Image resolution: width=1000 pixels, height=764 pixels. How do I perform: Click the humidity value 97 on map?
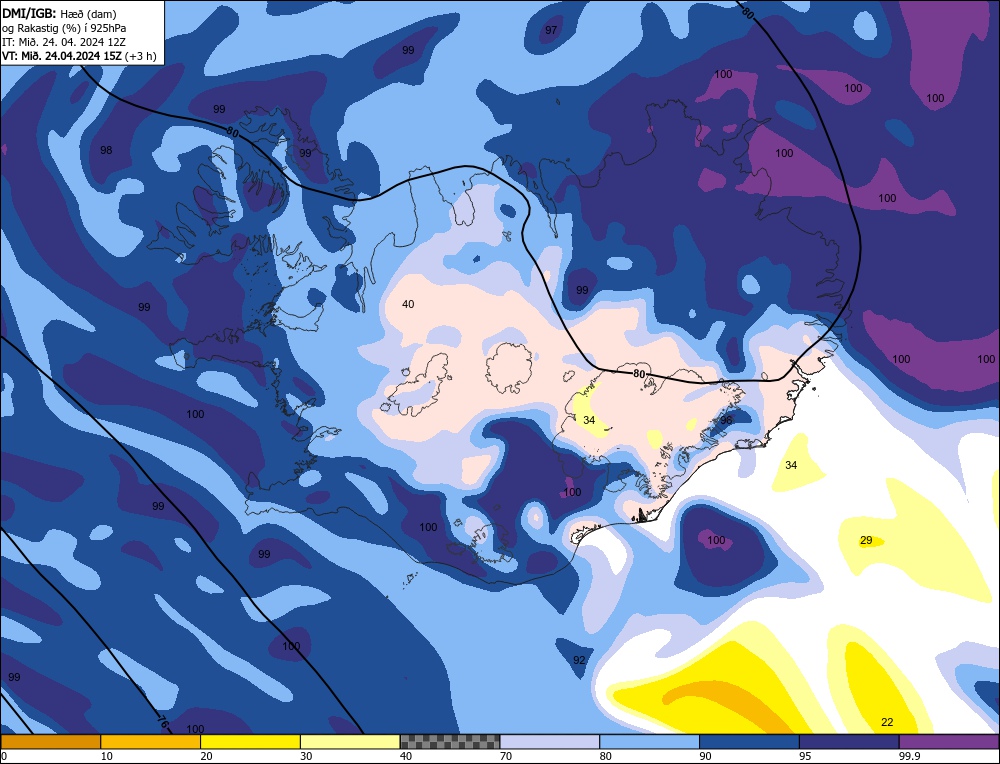click(551, 30)
